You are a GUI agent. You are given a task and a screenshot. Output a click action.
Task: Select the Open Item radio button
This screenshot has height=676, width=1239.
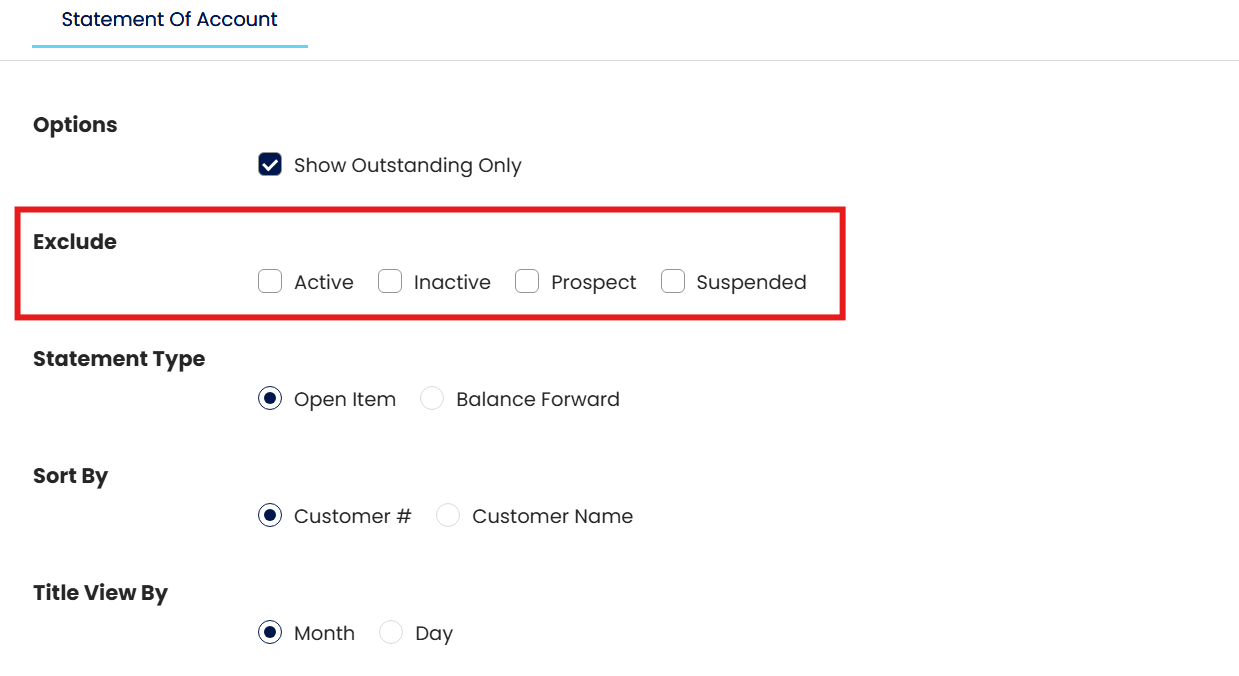270,399
